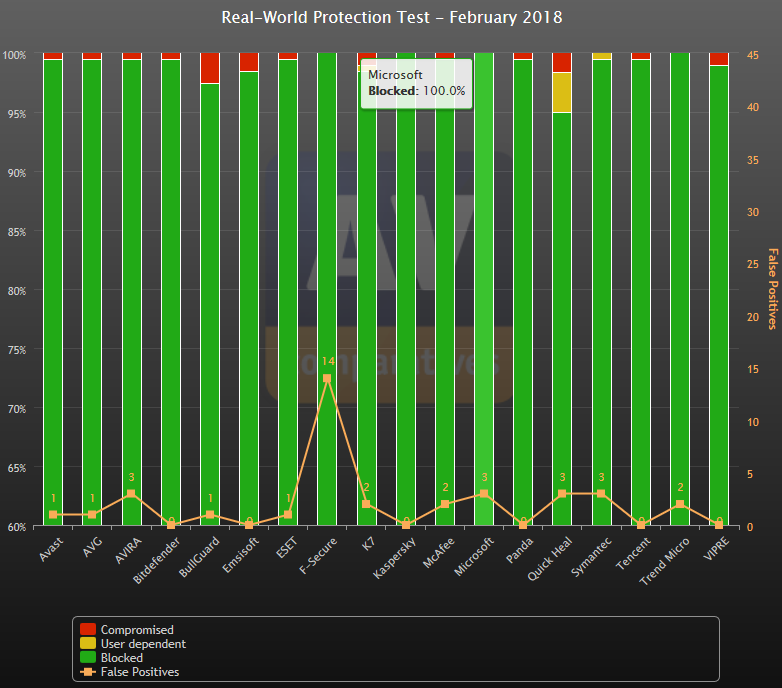Click the AVIRA false positives data point
Screen dimensions: 782x688
(x=131, y=494)
